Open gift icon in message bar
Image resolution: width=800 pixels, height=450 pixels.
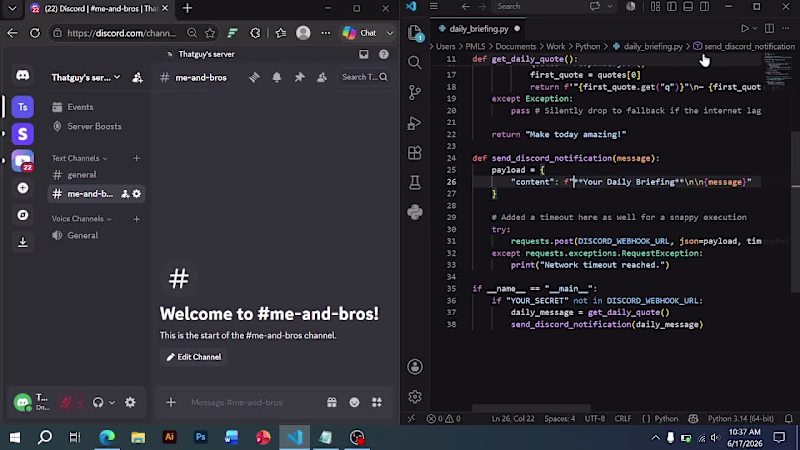pos(332,403)
